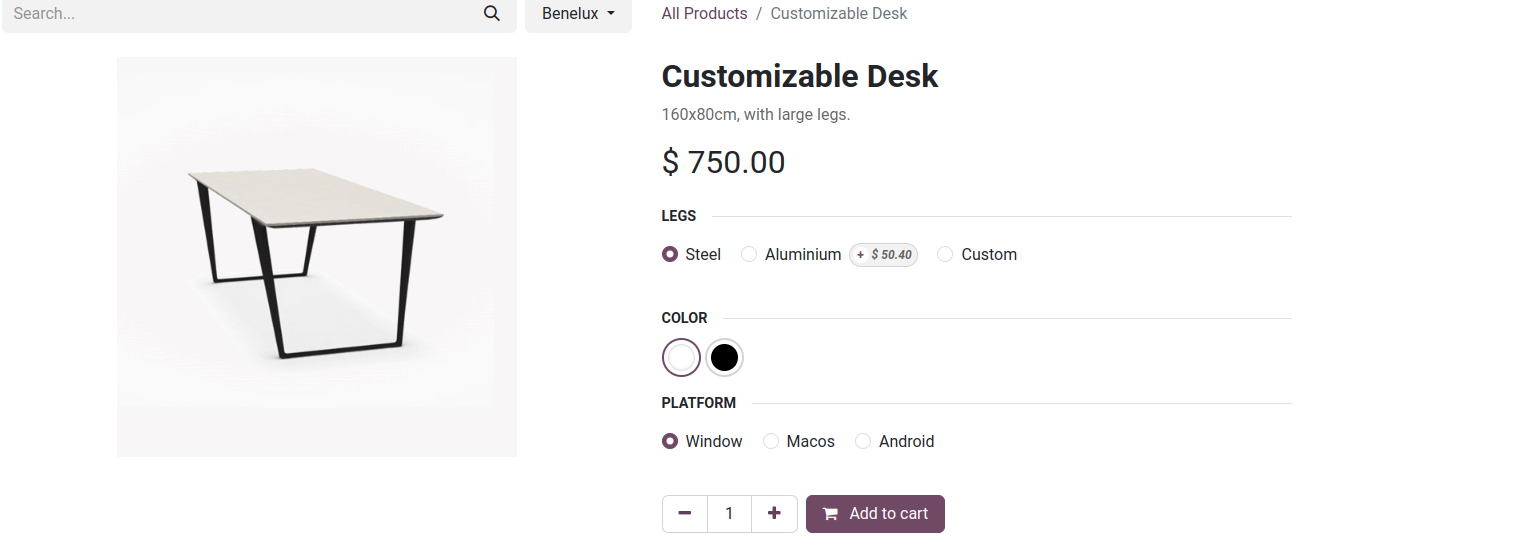Click the Add to cart button
Viewport: 1529px width, 552px height.
pos(875,514)
